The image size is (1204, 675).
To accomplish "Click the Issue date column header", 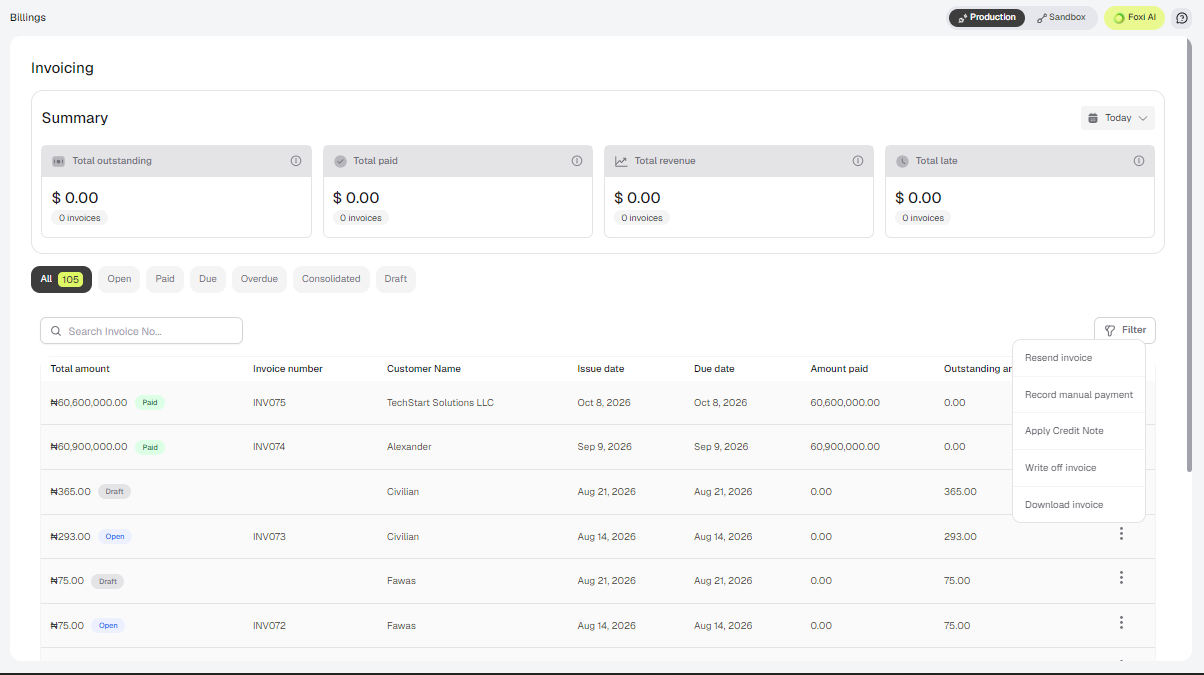I will pos(601,369).
